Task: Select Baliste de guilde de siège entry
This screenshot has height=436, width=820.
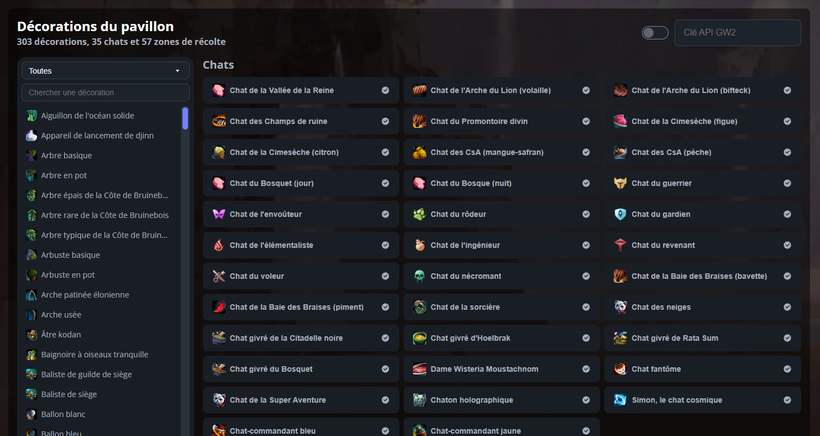Action: point(86,374)
